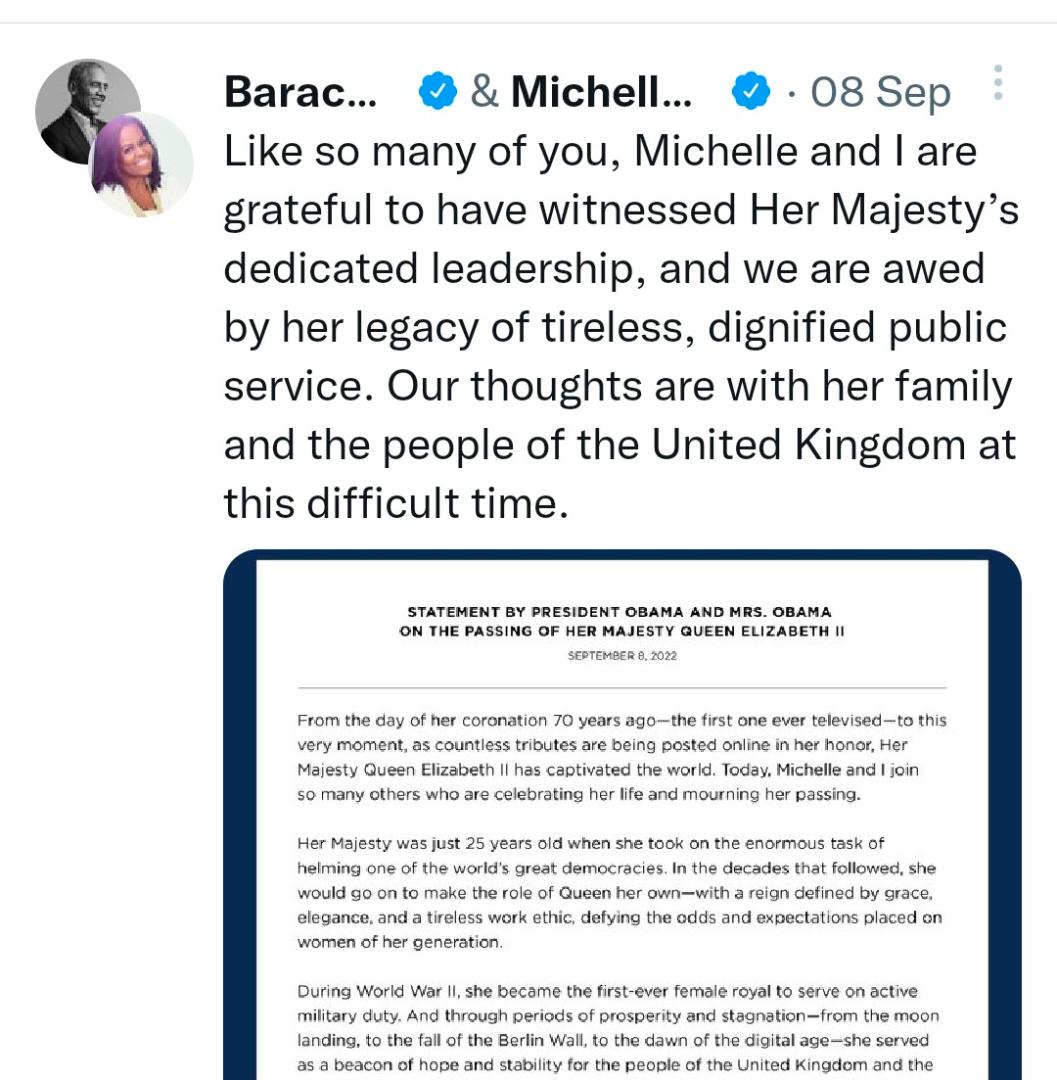This screenshot has height=1080, width=1057.
Task: Click the "SEPTEMBER 8, 2022" date in statement
Action: pyautogui.click(x=622, y=656)
